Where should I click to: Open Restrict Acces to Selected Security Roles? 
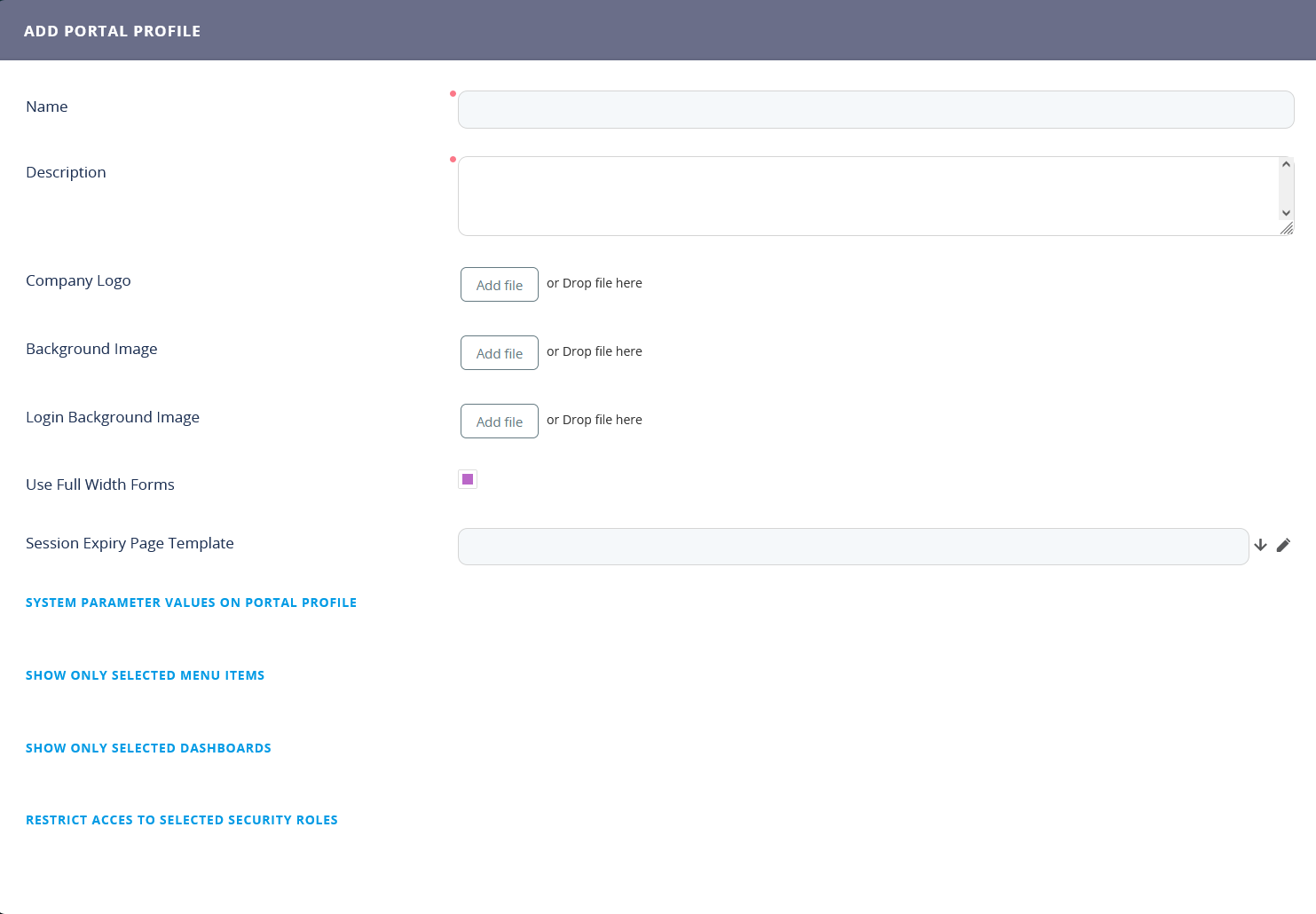[x=181, y=820]
